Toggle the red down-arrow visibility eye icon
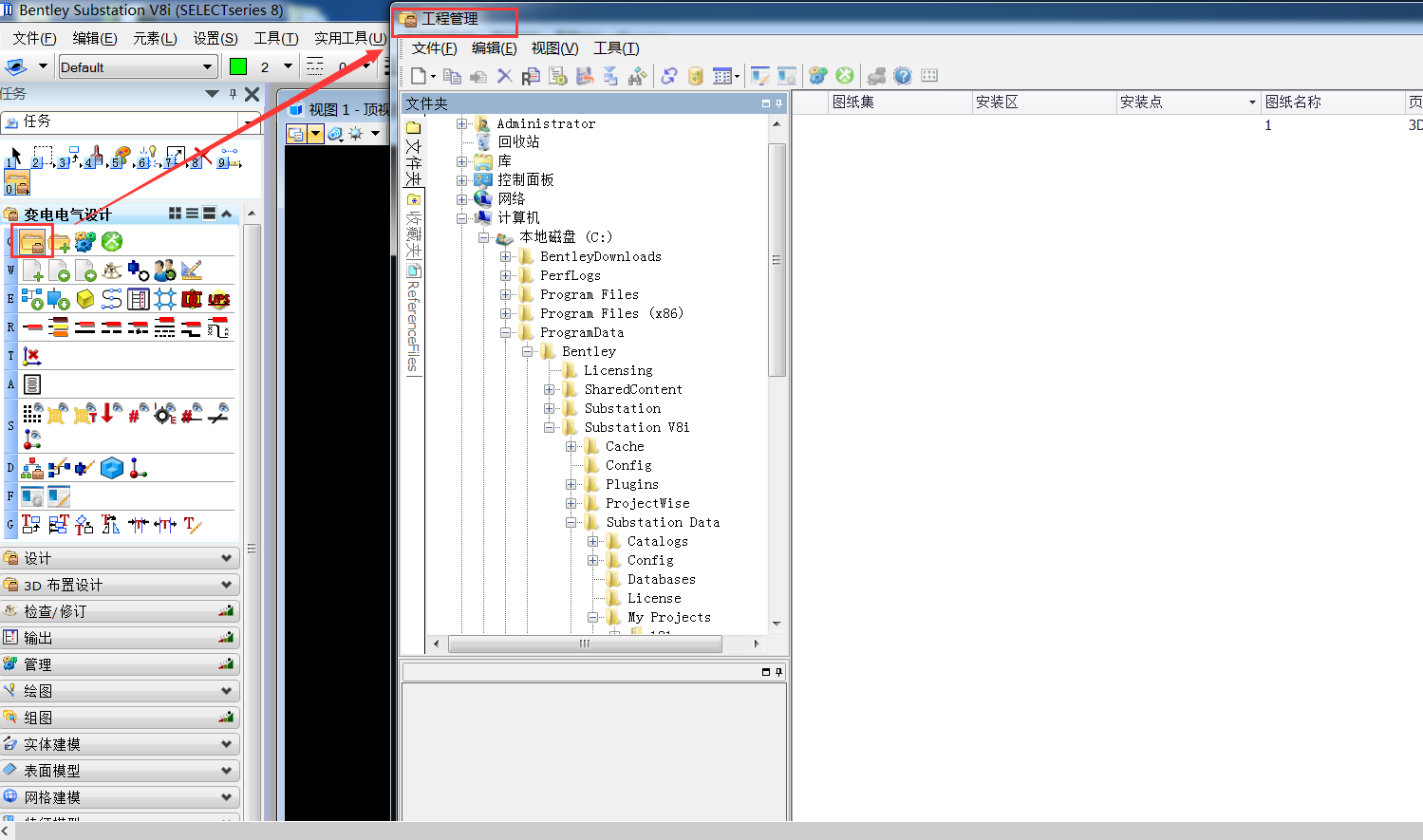The height and width of the screenshot is (840, 1423). [x=111, y=413]
